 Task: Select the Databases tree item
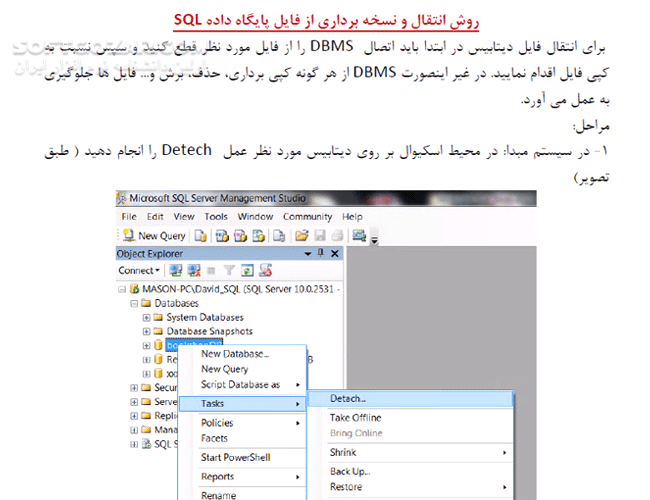coord(177,303)
